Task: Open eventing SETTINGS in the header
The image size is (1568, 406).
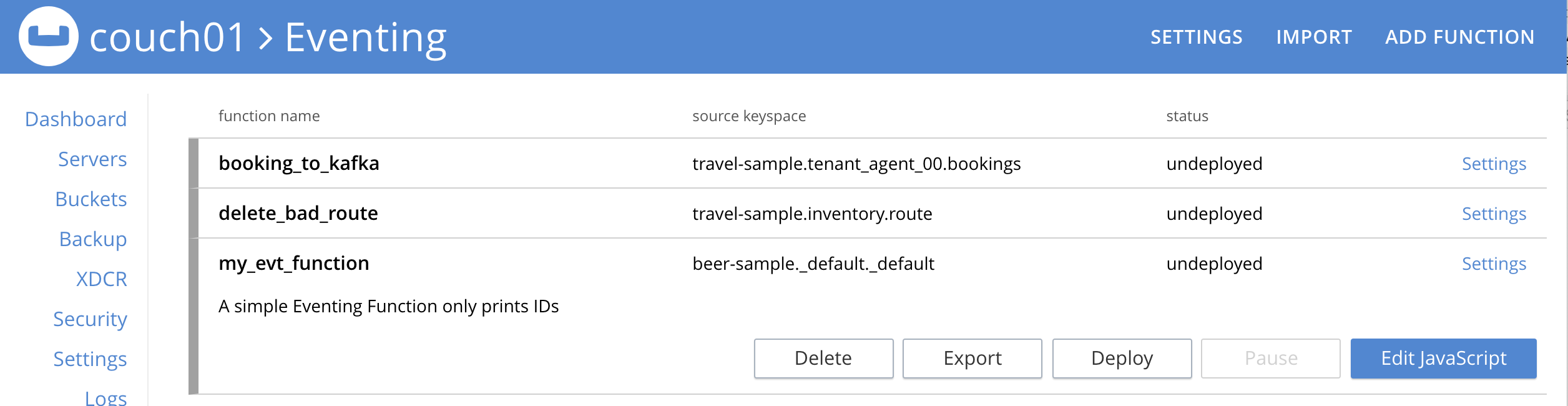Action: coord(1197,37)
